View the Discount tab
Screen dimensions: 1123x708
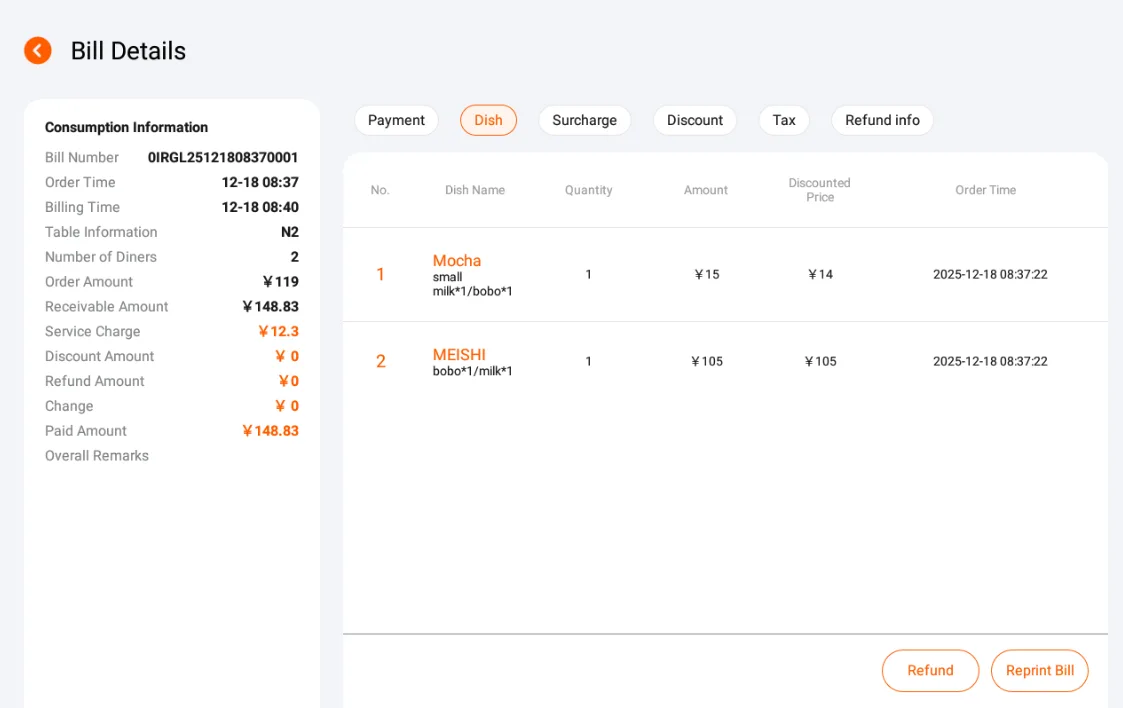coord(695,120)
